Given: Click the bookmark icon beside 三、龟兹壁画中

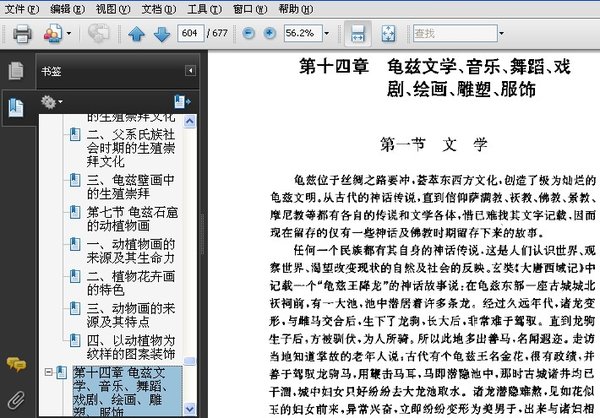Looking at the screenshot, I should click(x=75, y=180).
